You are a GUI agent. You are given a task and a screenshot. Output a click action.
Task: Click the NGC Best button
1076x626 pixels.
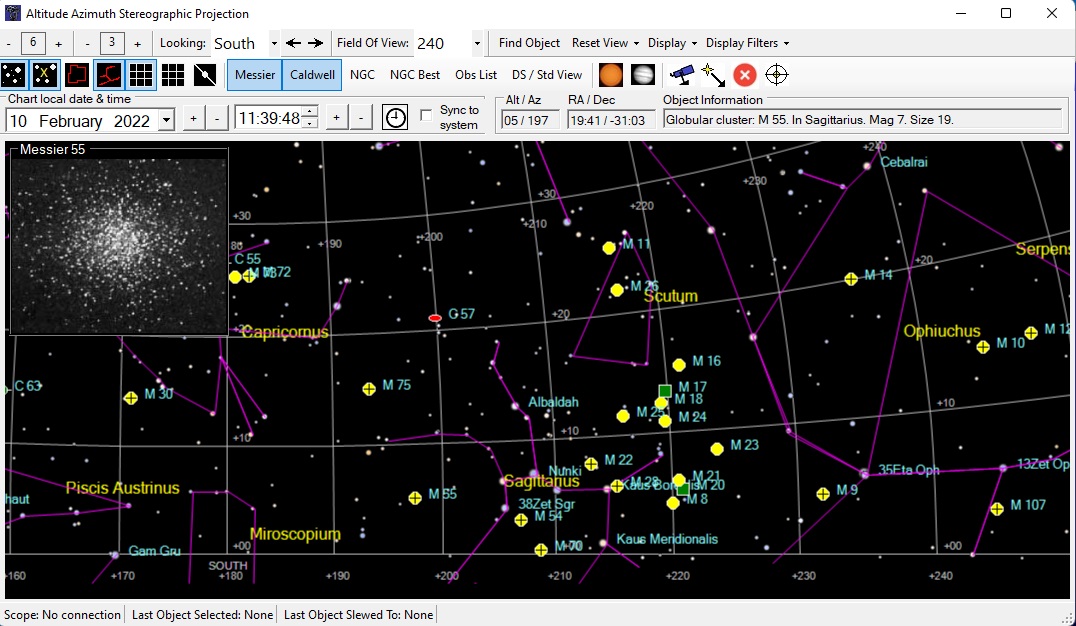(x=414, y=75)
